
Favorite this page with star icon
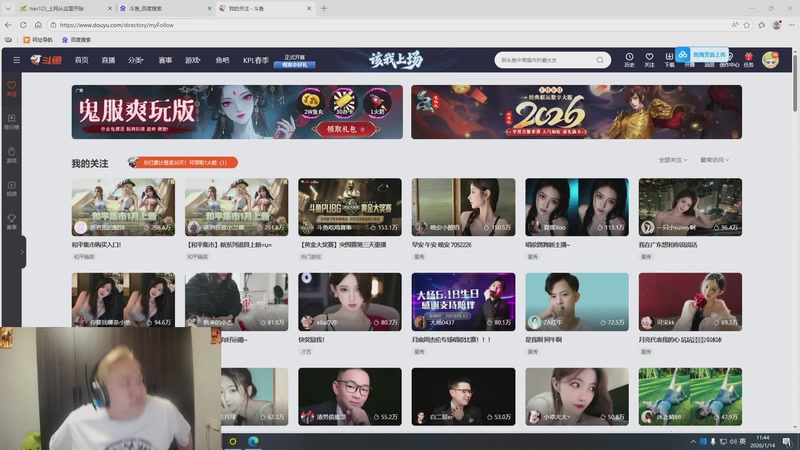tap(747, 24)
